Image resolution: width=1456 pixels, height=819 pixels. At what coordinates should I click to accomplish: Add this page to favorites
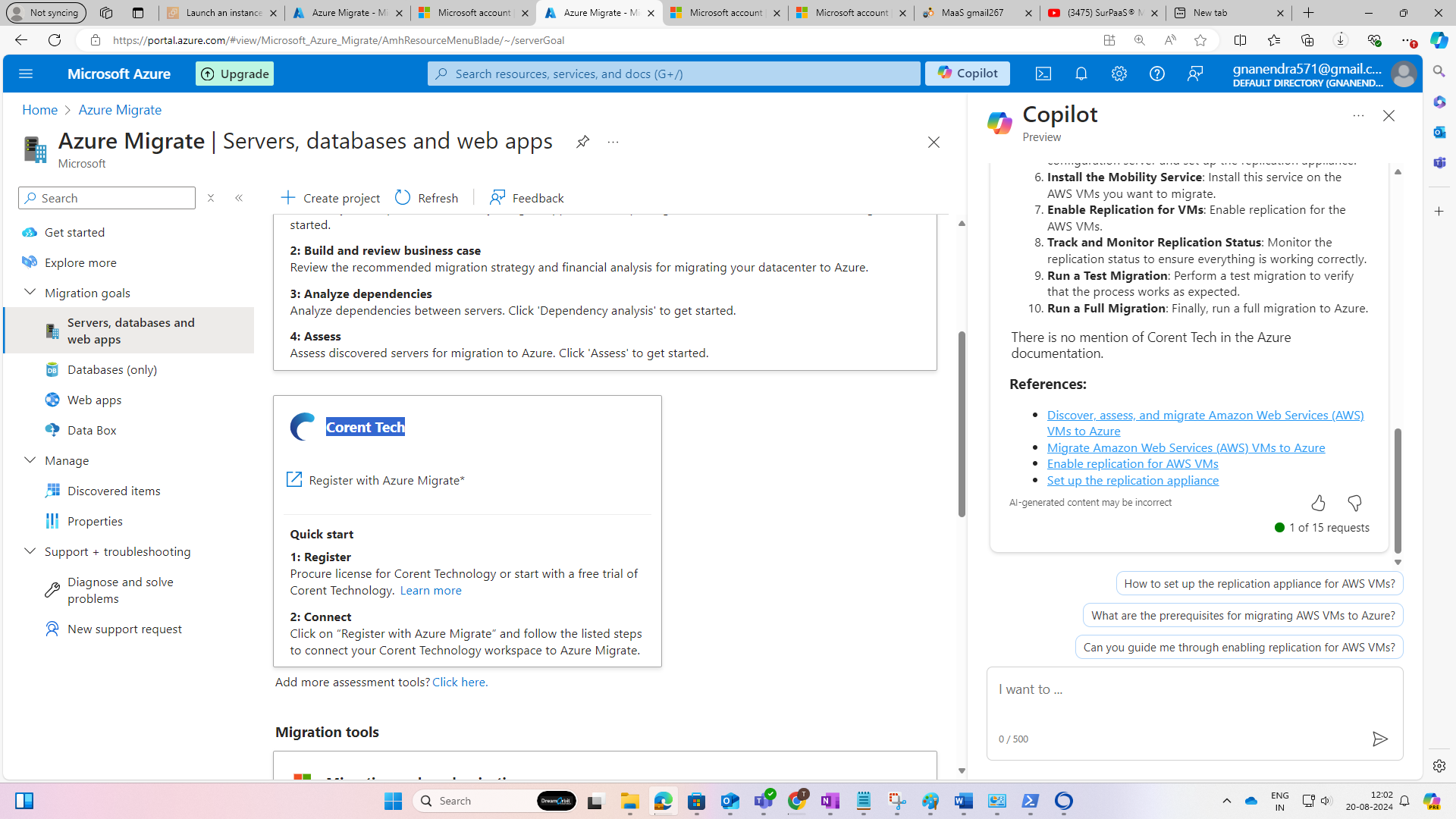pos(1200,40)
